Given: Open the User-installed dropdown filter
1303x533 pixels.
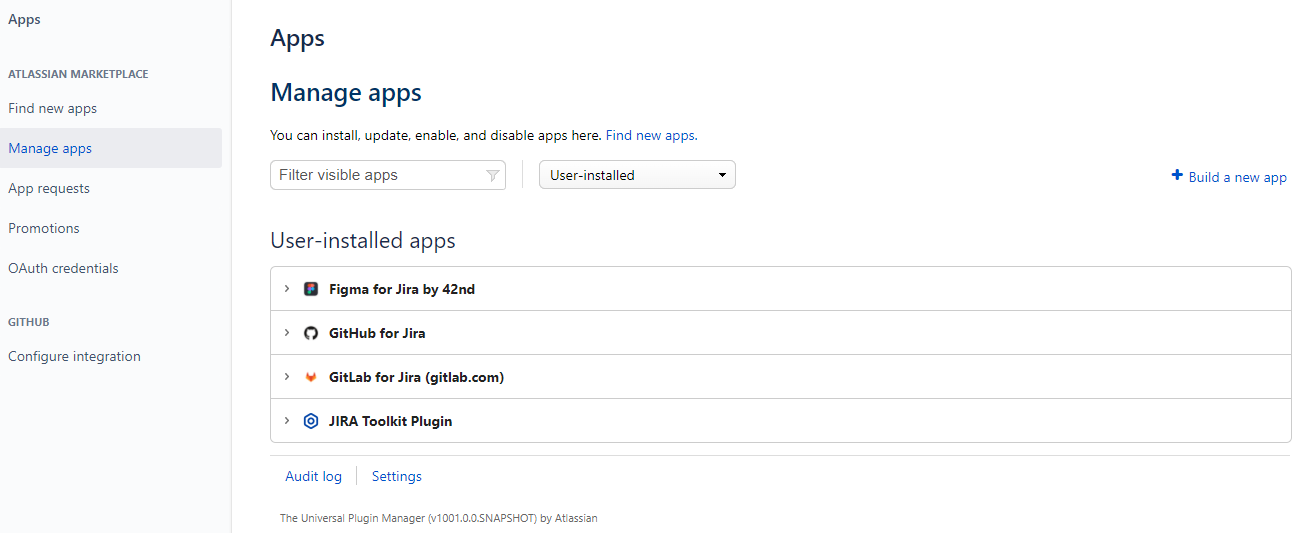Looking at the screenshot, I should coord(637,175).
